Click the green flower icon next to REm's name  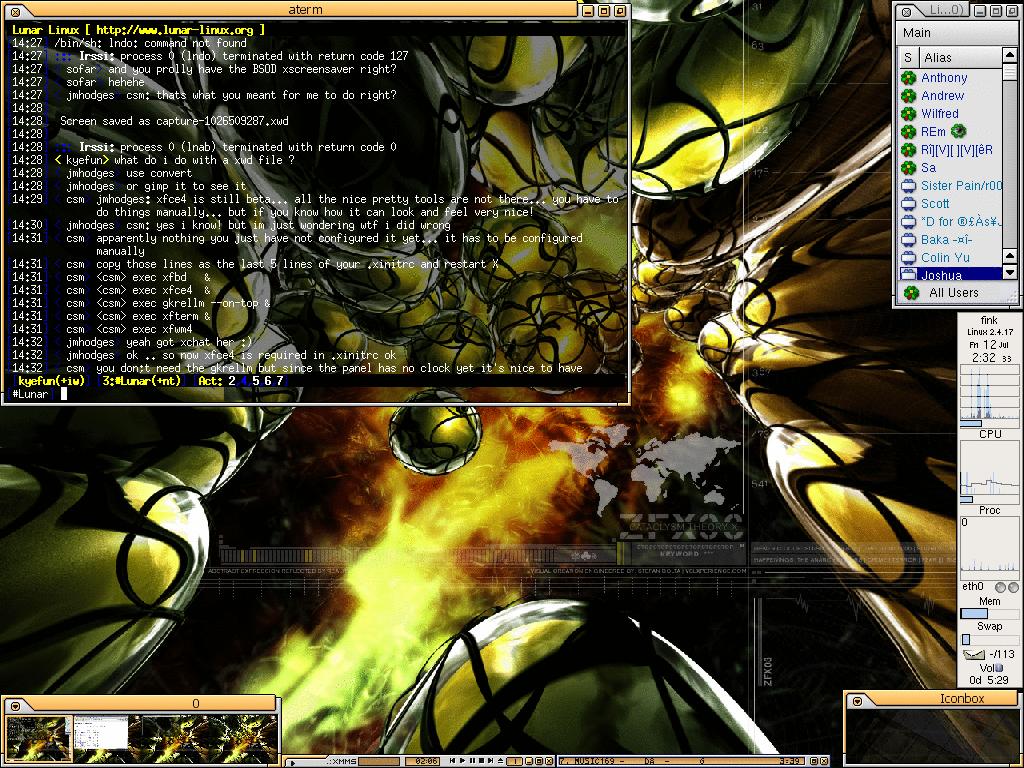[957, 132]
